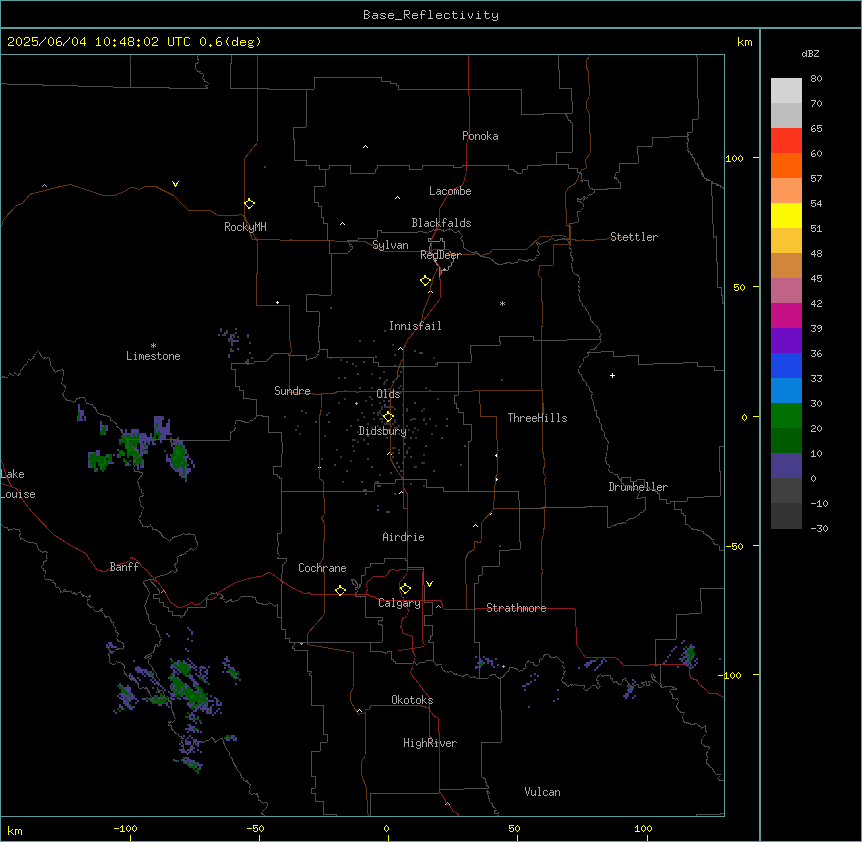
Task: Click the yellow V marker east of Calgary
Action: pyautogui.click(x=429, y=584)
